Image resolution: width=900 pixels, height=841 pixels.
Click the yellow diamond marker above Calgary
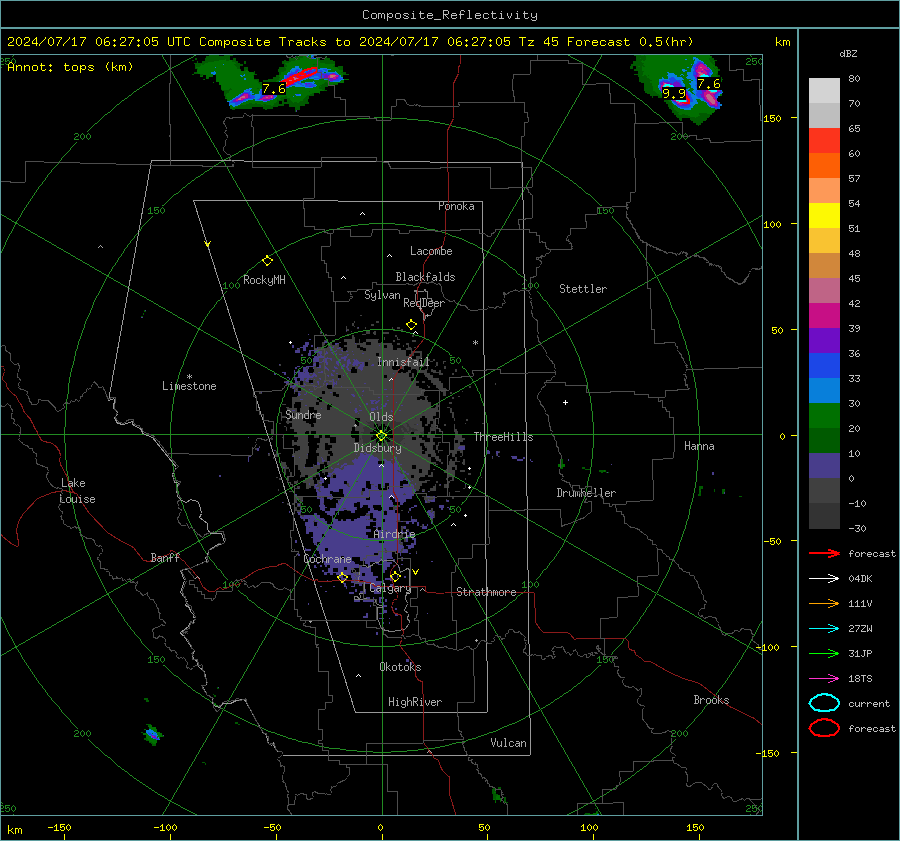tap(395, 576)
